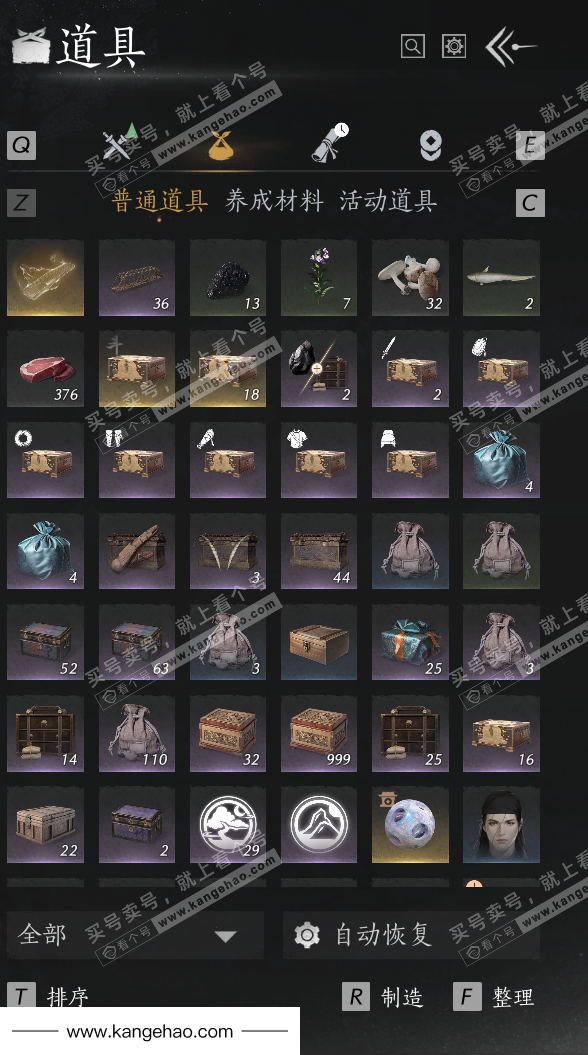Select the mountain emblem token
The height and width of the screenshot is (1055, 588).
pos(319,824)
